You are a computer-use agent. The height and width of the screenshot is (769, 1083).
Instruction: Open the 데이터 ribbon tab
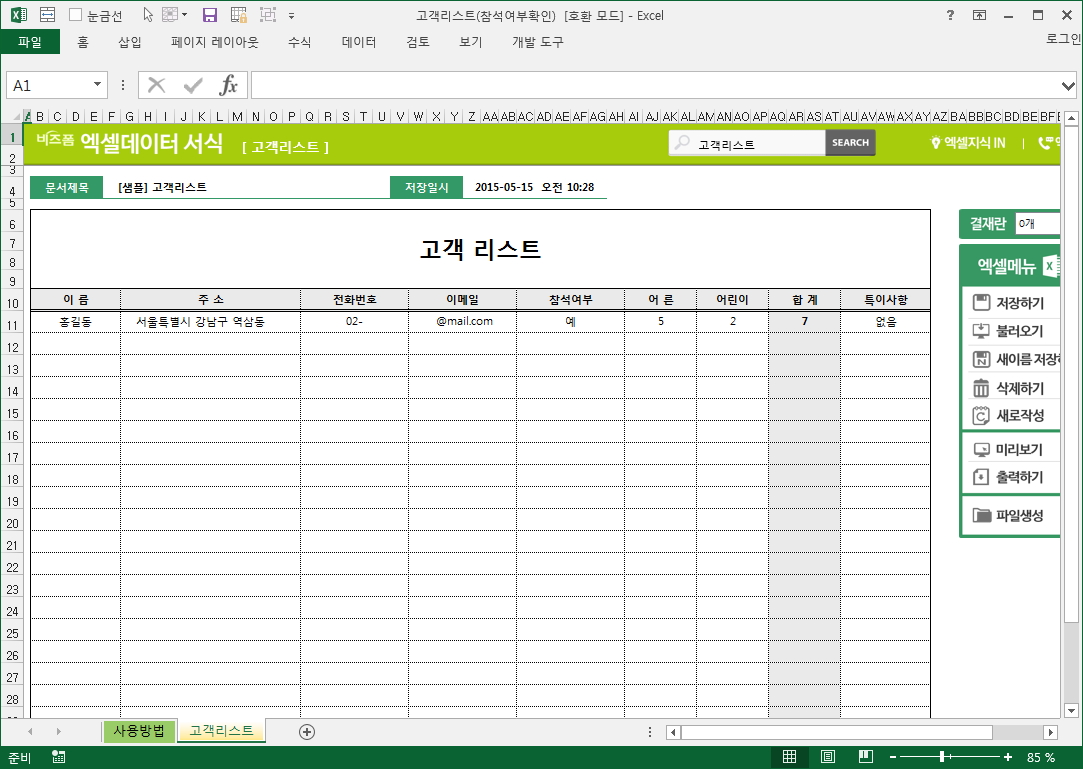coord(359,42)
